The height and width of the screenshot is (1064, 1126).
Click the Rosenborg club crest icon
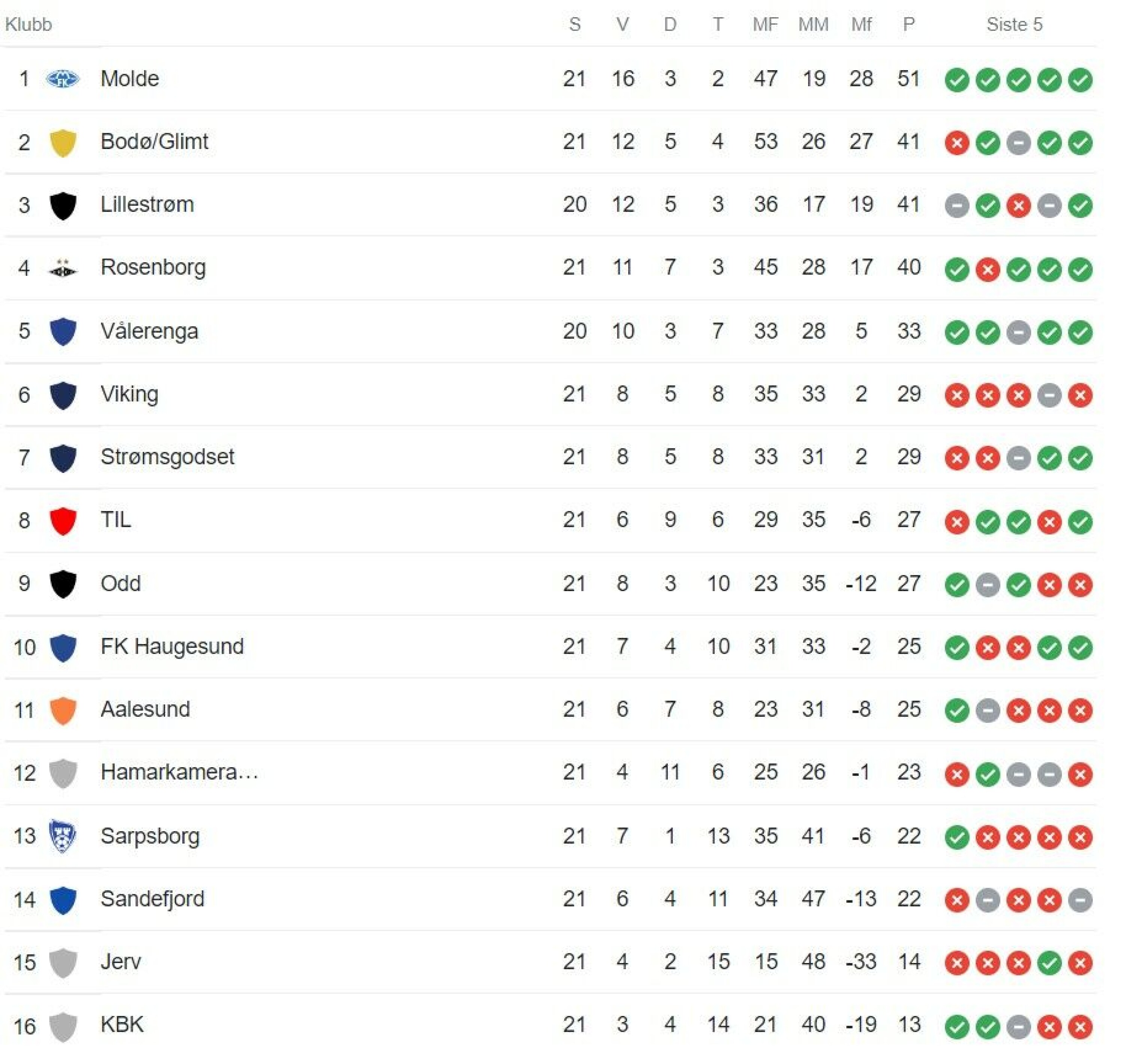[x=62, y=268]
